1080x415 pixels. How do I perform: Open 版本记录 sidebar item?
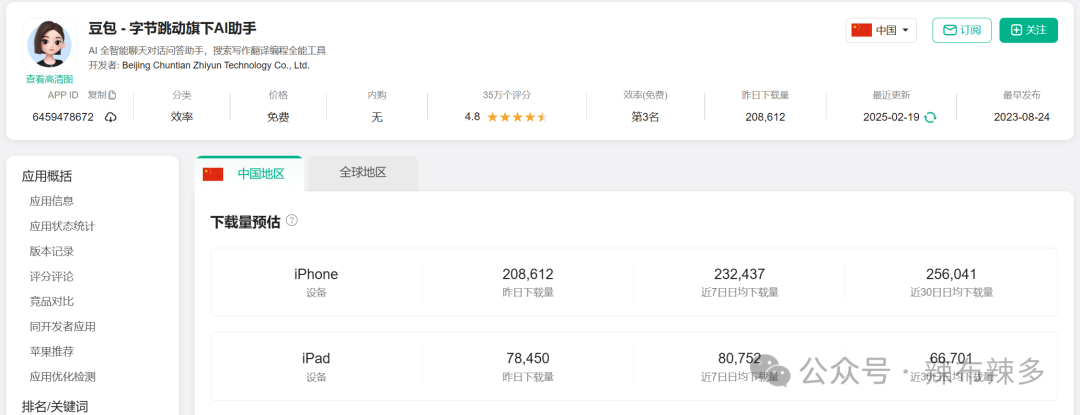point(51,251)
